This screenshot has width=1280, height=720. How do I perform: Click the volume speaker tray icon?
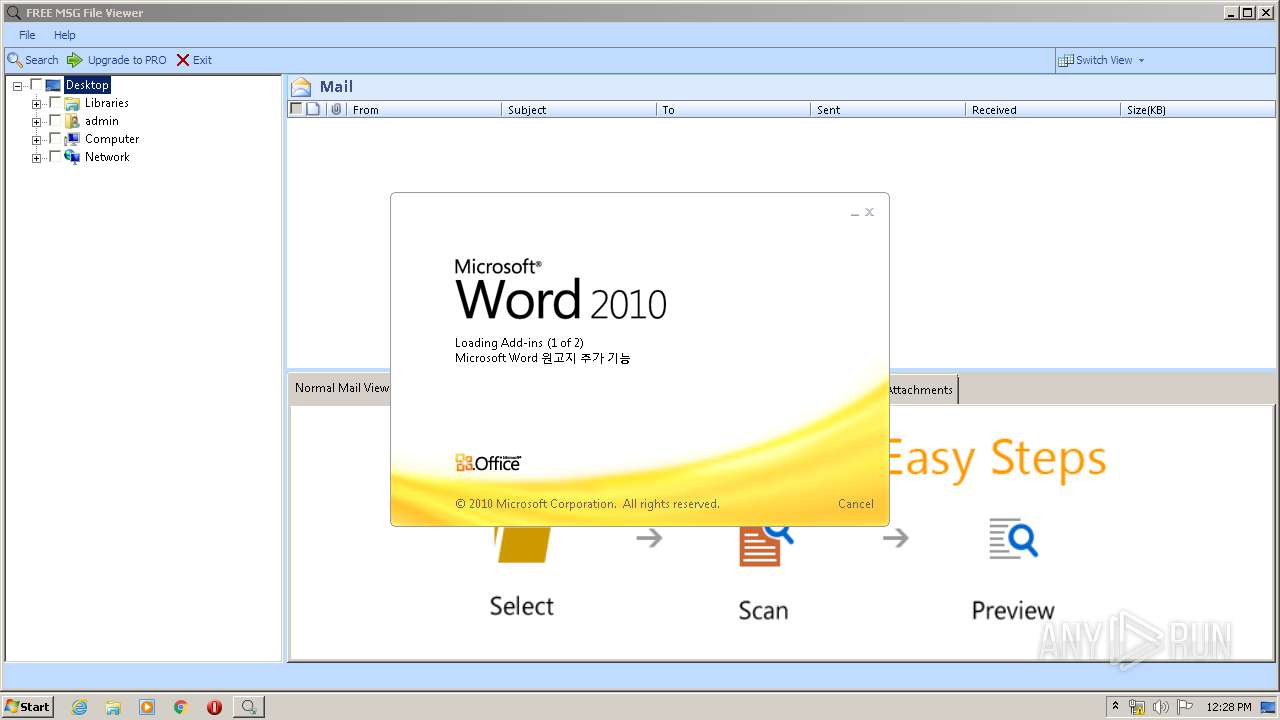pyautogui.click(x=1161, y=707)
